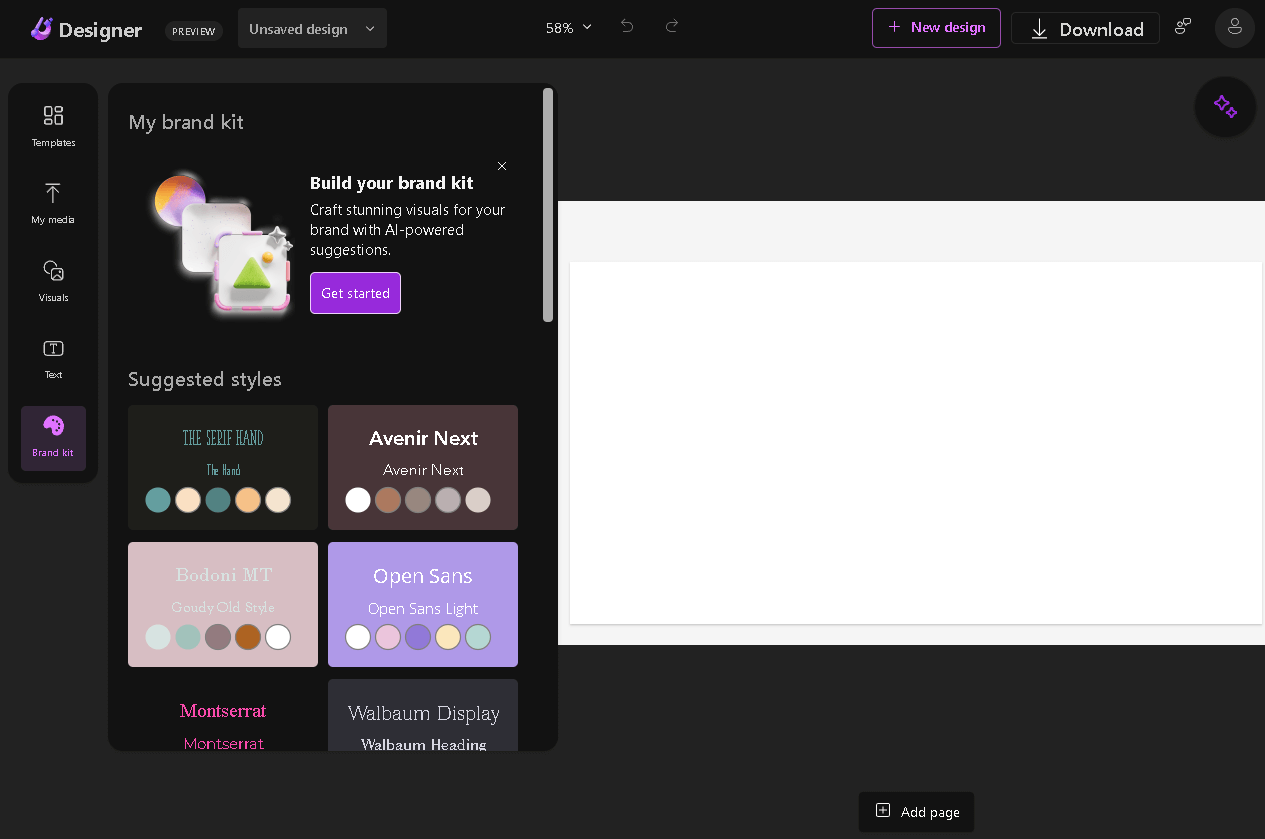Click the Download button
The height and width of the screenshot is (839, 1265).
(x=1085, y=29)
